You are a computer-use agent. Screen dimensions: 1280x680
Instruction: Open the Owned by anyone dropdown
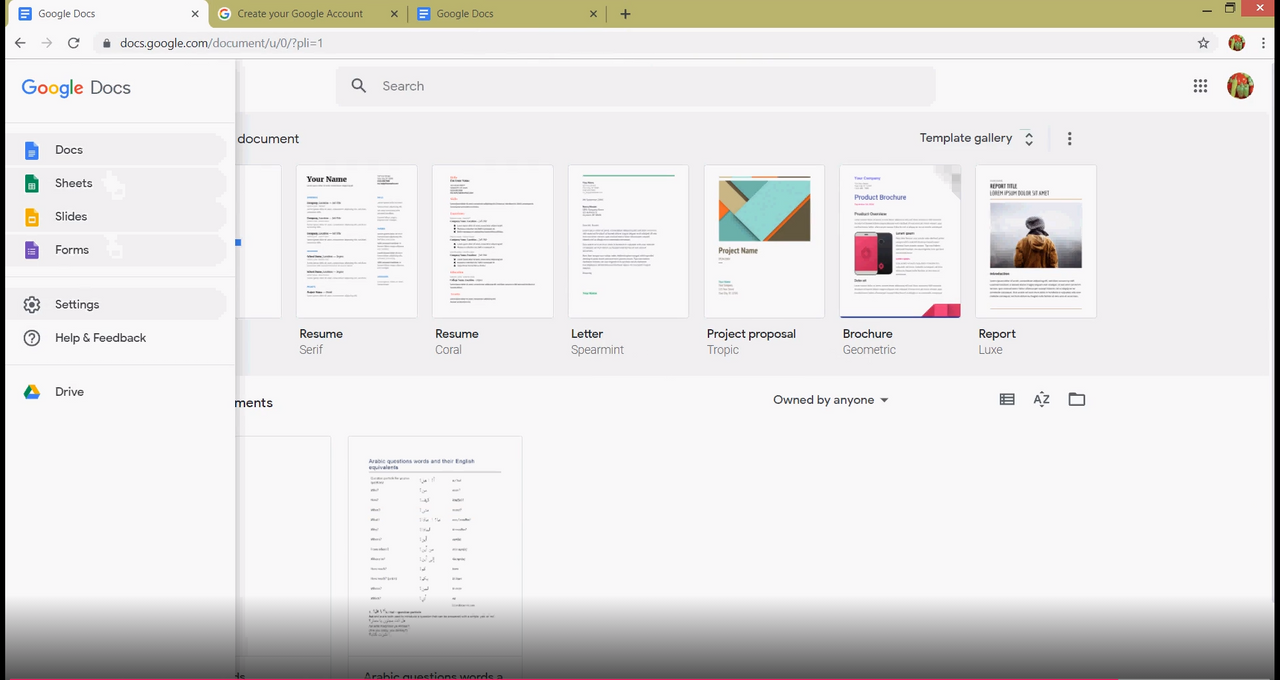pyautogui.click(x=831, y=400)
